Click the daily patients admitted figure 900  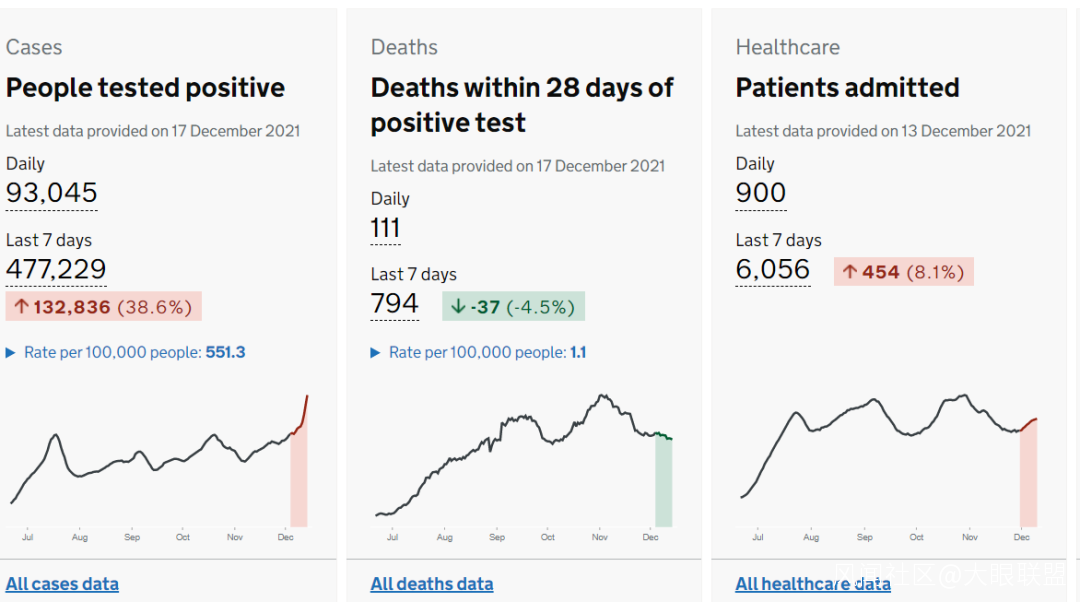click(x=761, y=193)
